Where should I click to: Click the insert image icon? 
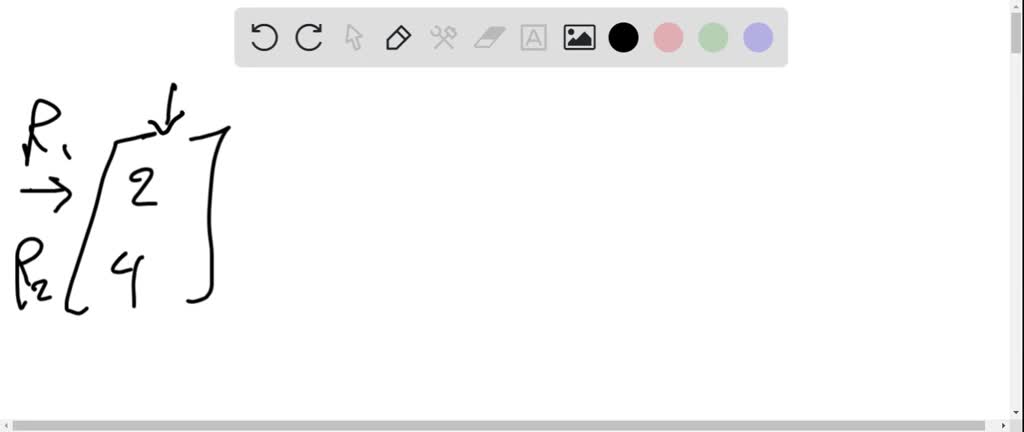pos(579,38)
